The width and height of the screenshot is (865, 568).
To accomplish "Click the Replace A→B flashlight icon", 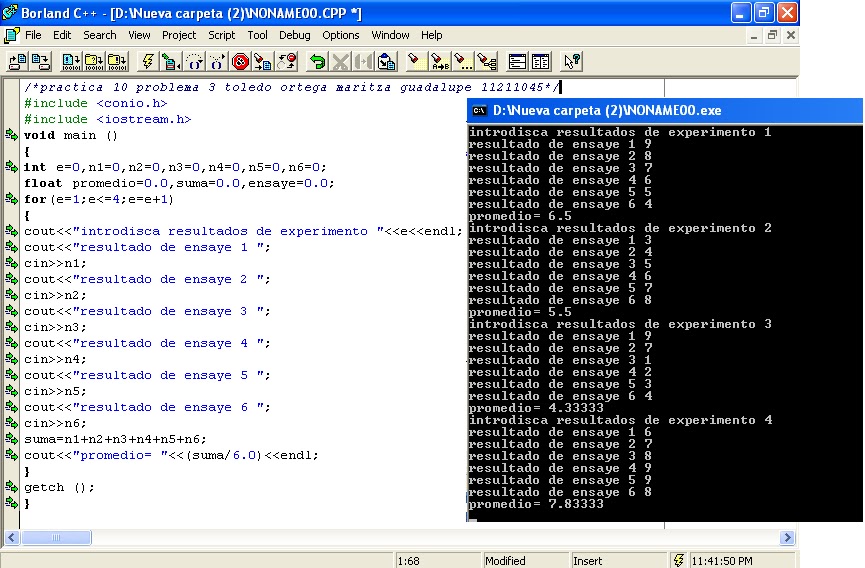I will [x=440, y=62].
